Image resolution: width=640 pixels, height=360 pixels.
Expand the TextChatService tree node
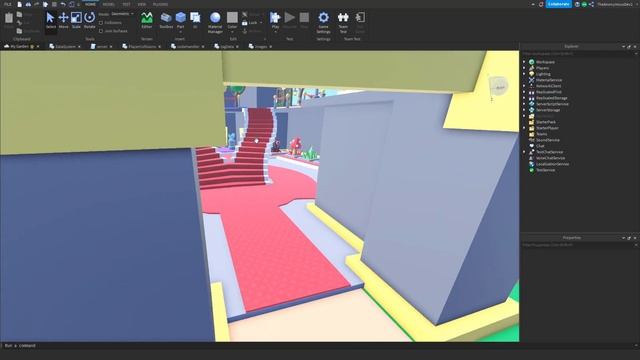[x=524, y=152]
